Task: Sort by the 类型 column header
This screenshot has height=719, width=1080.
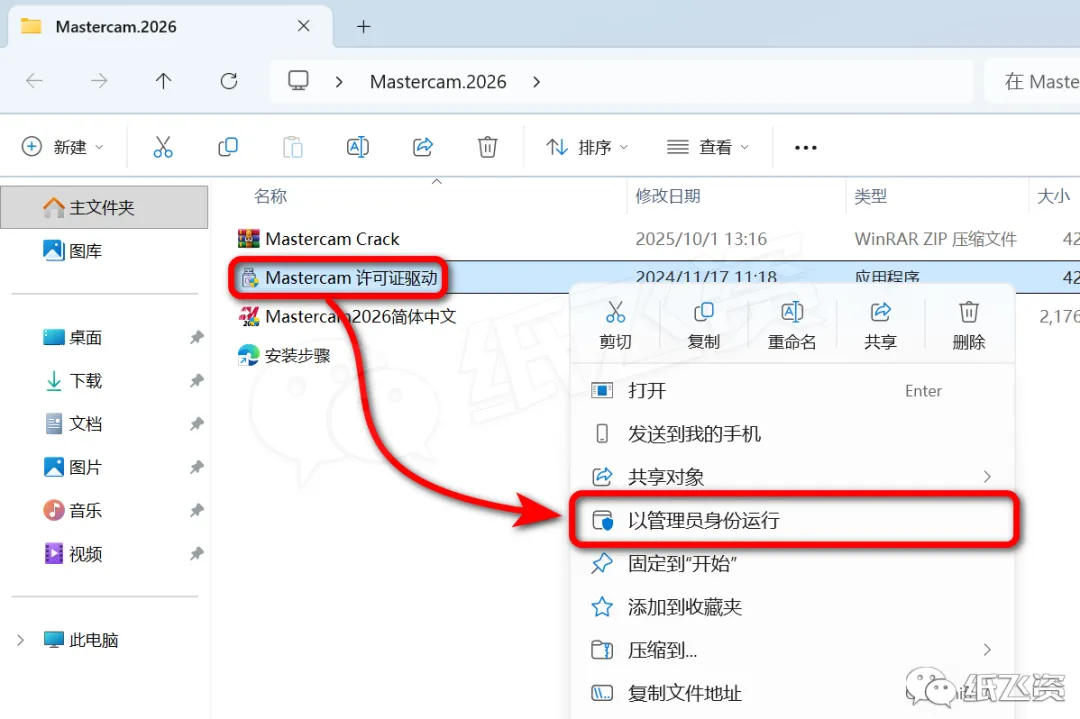Action: coord(871,196)
